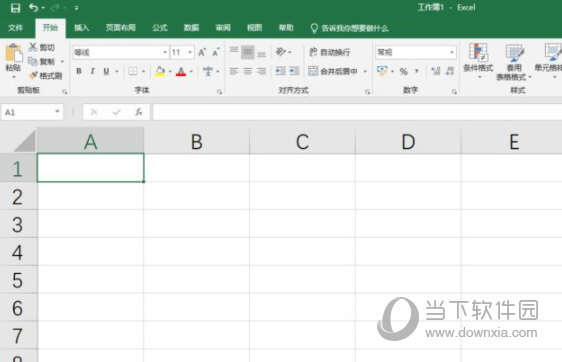Viewport: 562px width, 362px height.
Task: Open the 文件 (File) tab
Action: (15, 28)
